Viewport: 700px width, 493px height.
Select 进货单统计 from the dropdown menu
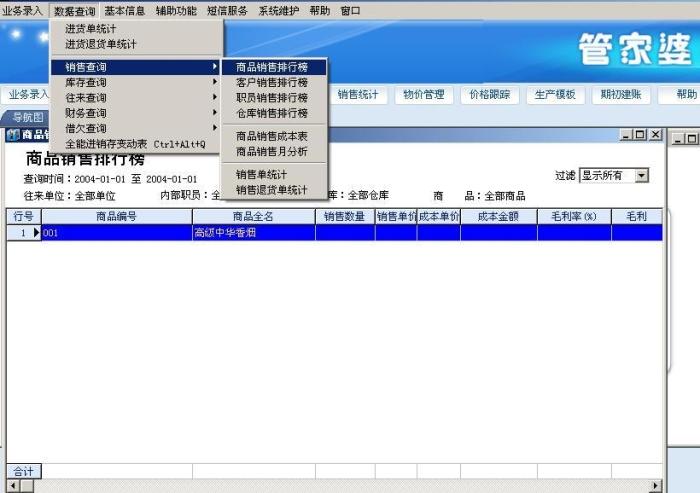coord(90,29)
